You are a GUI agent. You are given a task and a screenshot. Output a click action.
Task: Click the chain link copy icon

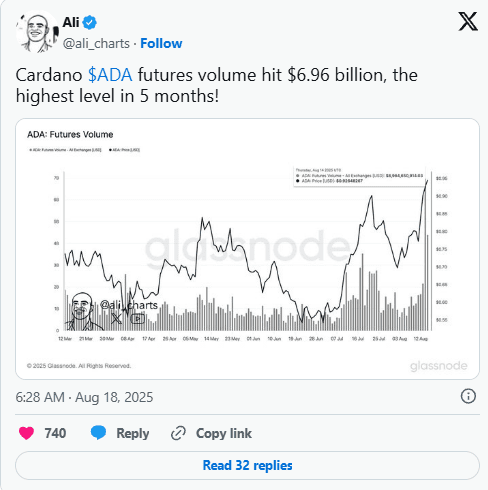(178, 433)
